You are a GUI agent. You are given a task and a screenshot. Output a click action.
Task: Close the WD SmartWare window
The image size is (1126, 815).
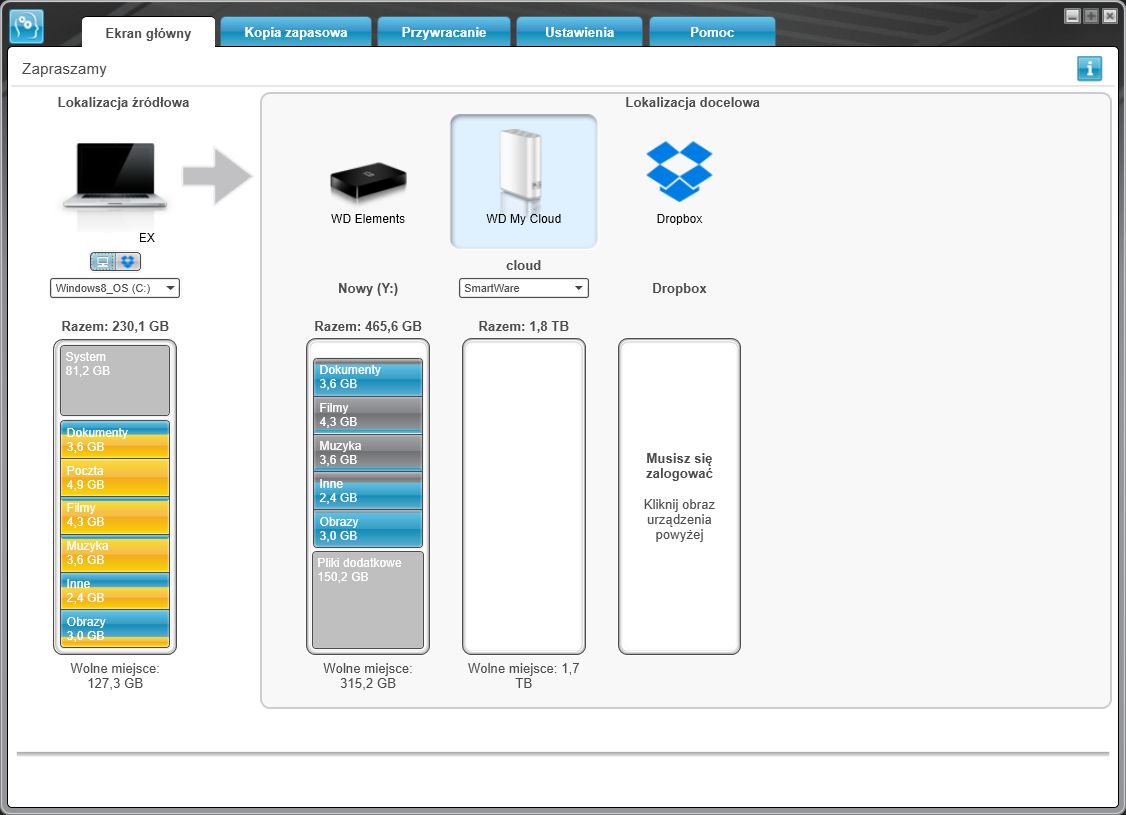click(1109, 16)
